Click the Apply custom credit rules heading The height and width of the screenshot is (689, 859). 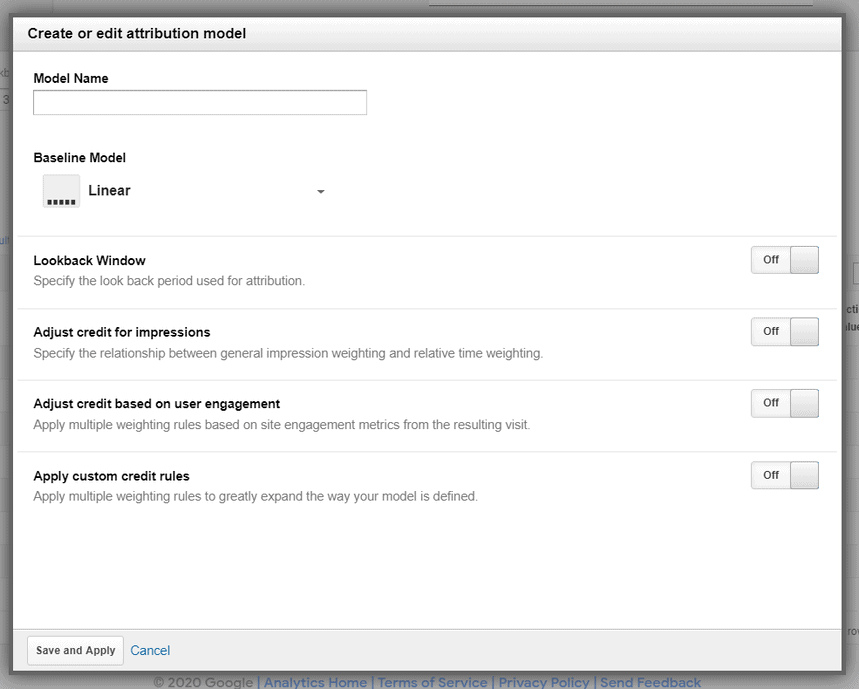pyautogui.click(x=111, y=476)
